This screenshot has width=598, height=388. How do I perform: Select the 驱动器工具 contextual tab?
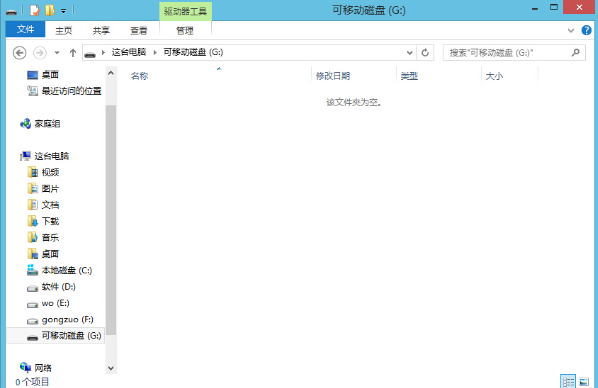pos(185,11)
